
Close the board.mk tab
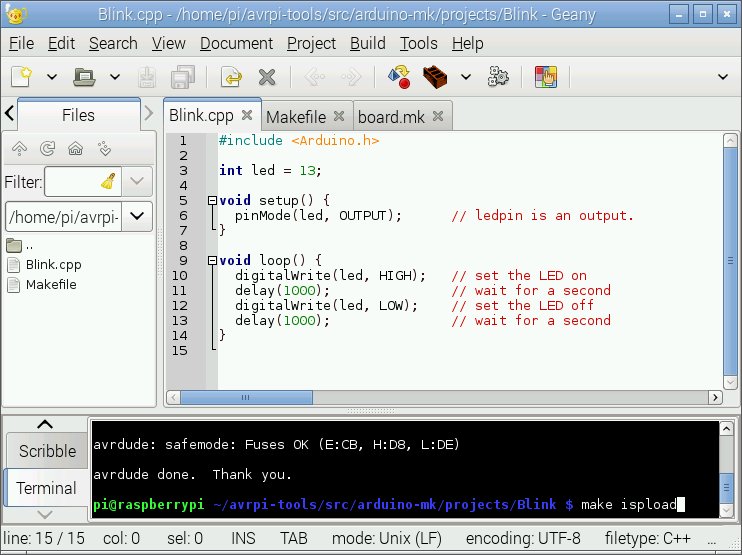coord(437,116)
